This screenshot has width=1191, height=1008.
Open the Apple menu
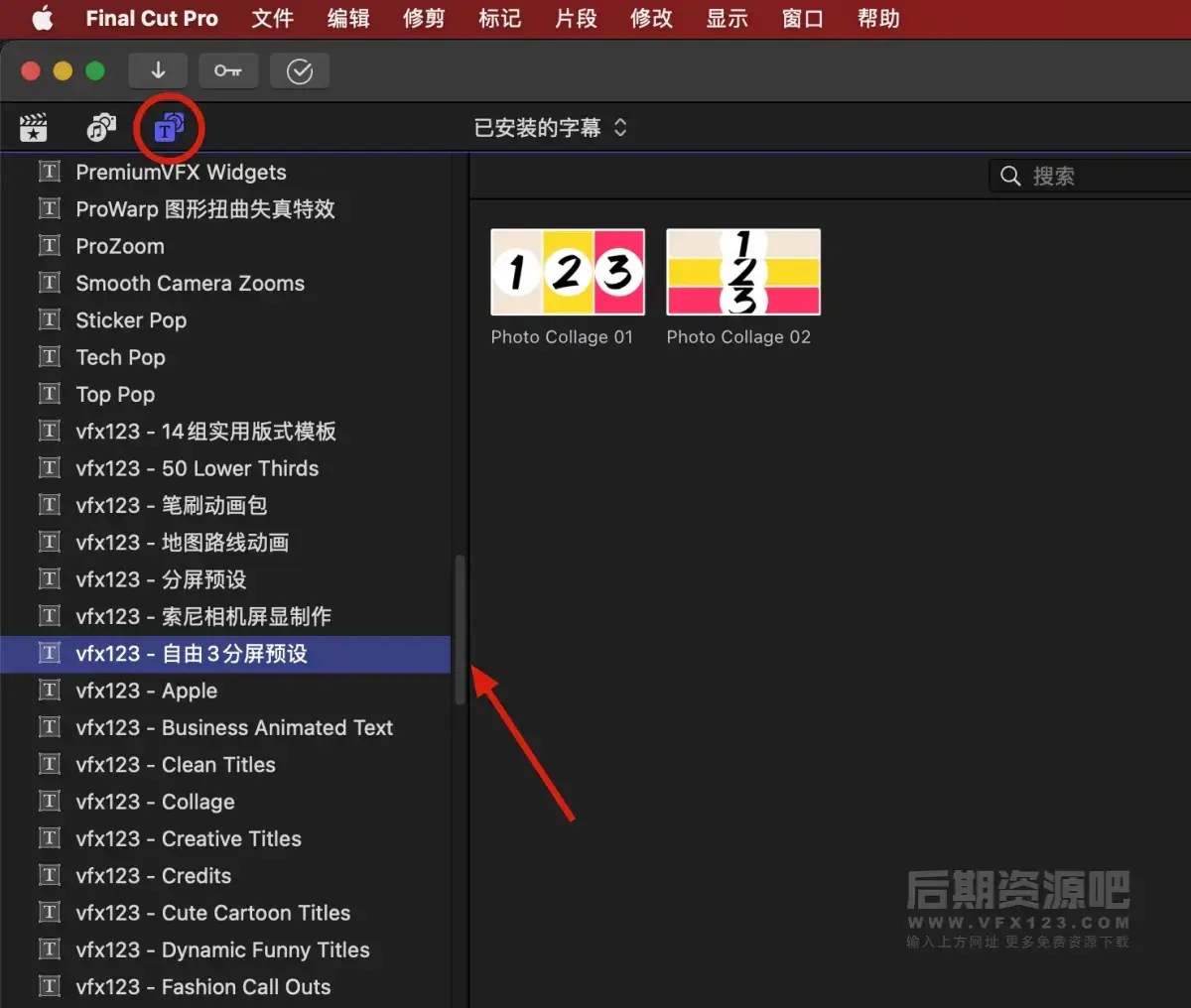[43, 19]
